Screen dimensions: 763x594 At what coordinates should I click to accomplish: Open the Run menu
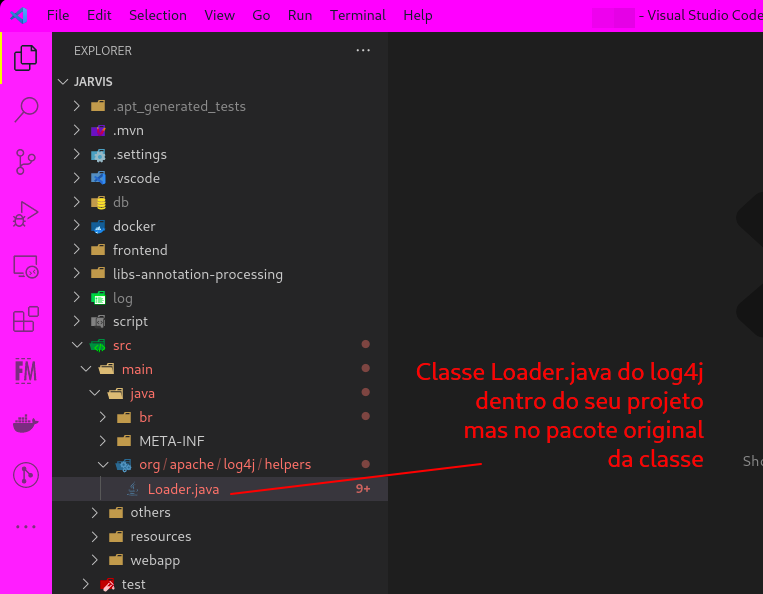pyautogui.click(x=300, y=15)
